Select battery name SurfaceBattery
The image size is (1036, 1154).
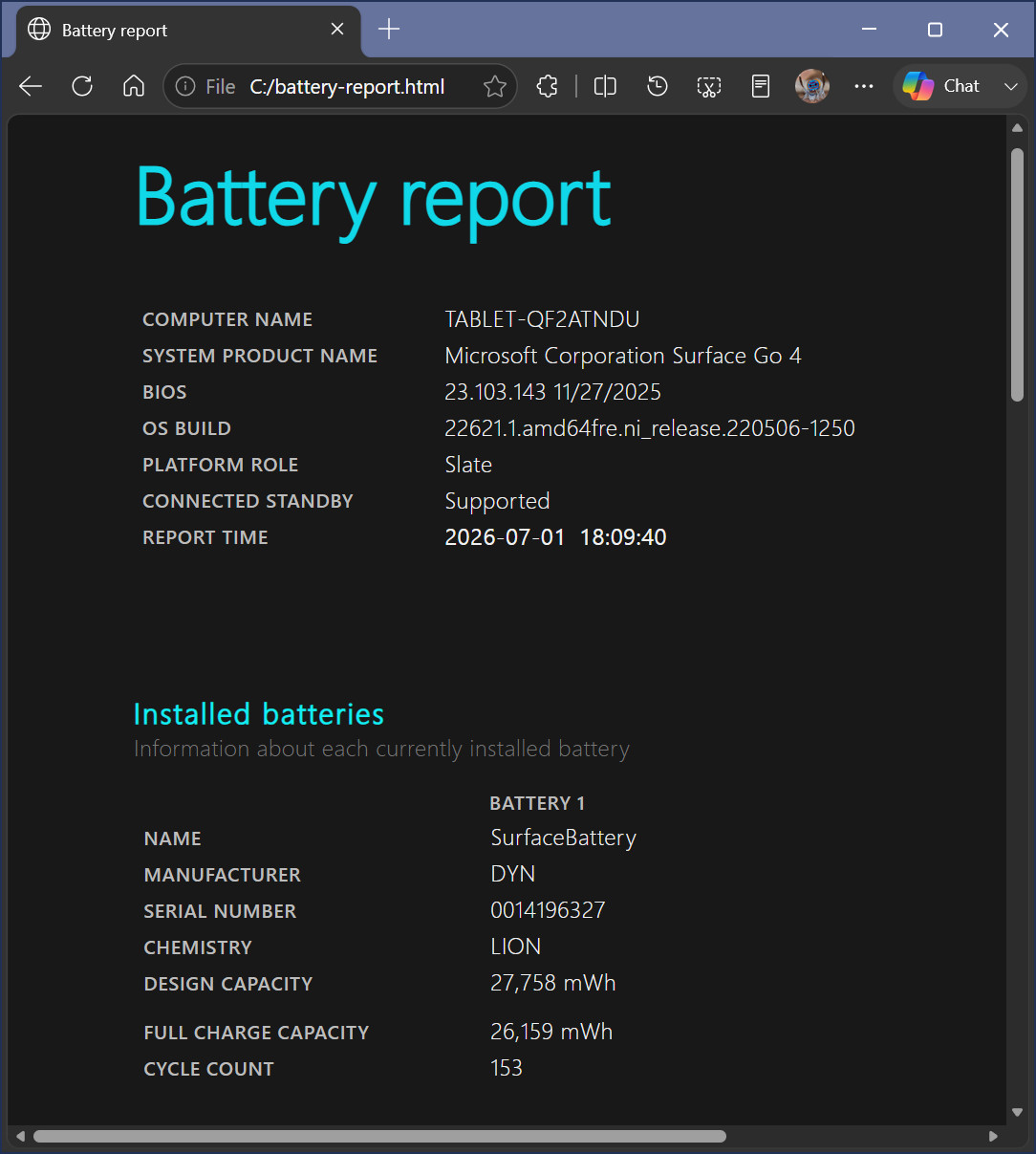click(x=563, y=838)
